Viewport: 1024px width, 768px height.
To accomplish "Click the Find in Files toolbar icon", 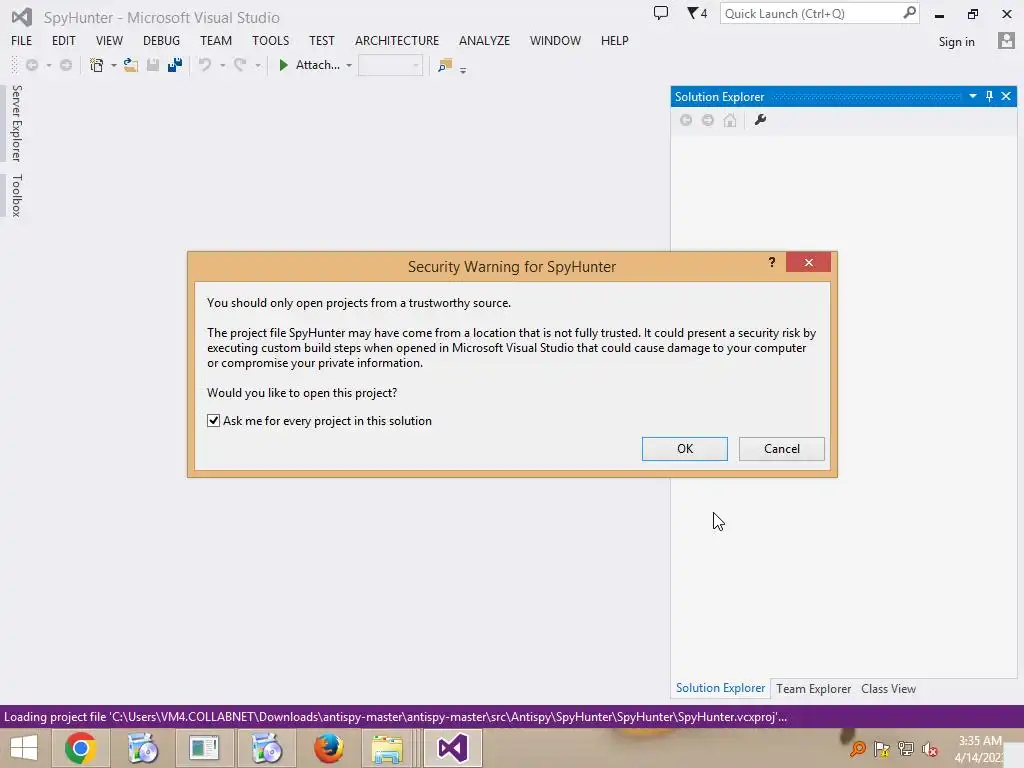I will pyautogui.click(x=445, y=65).
